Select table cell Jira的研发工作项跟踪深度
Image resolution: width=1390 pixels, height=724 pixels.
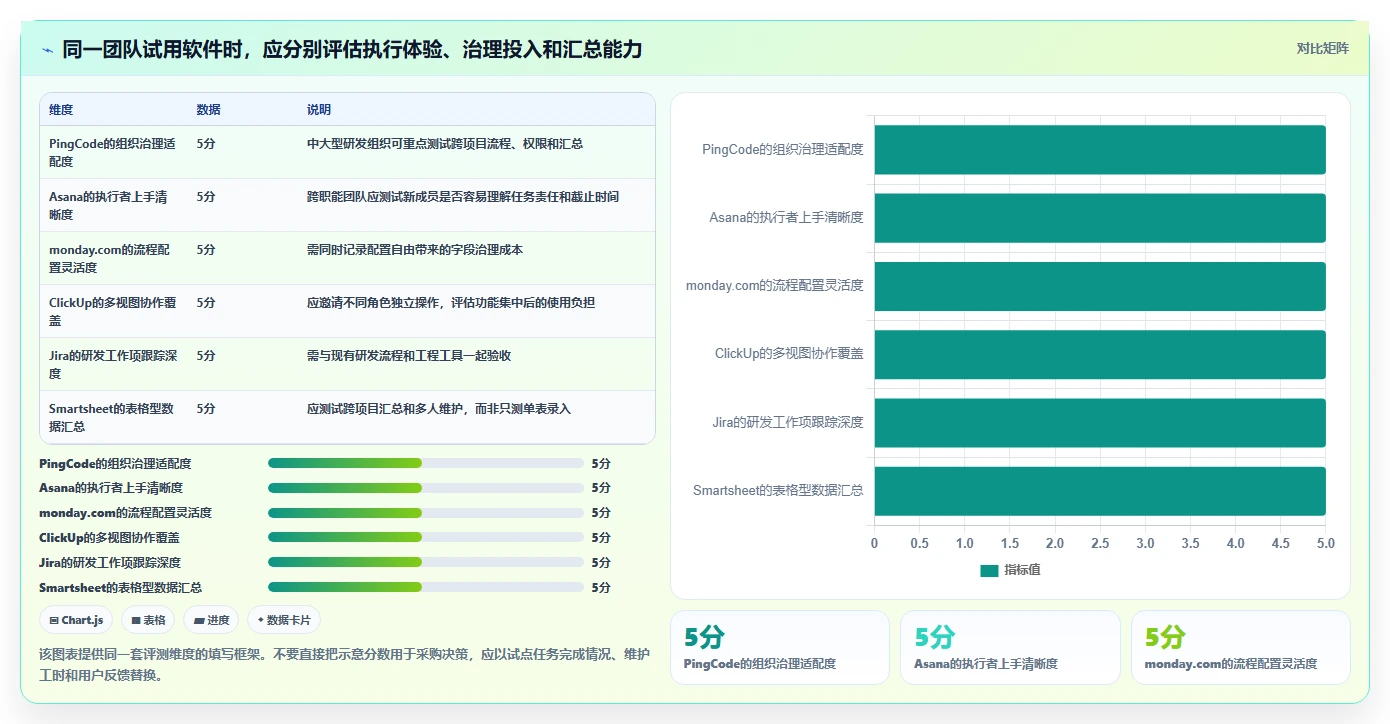[x=113, y=364]
